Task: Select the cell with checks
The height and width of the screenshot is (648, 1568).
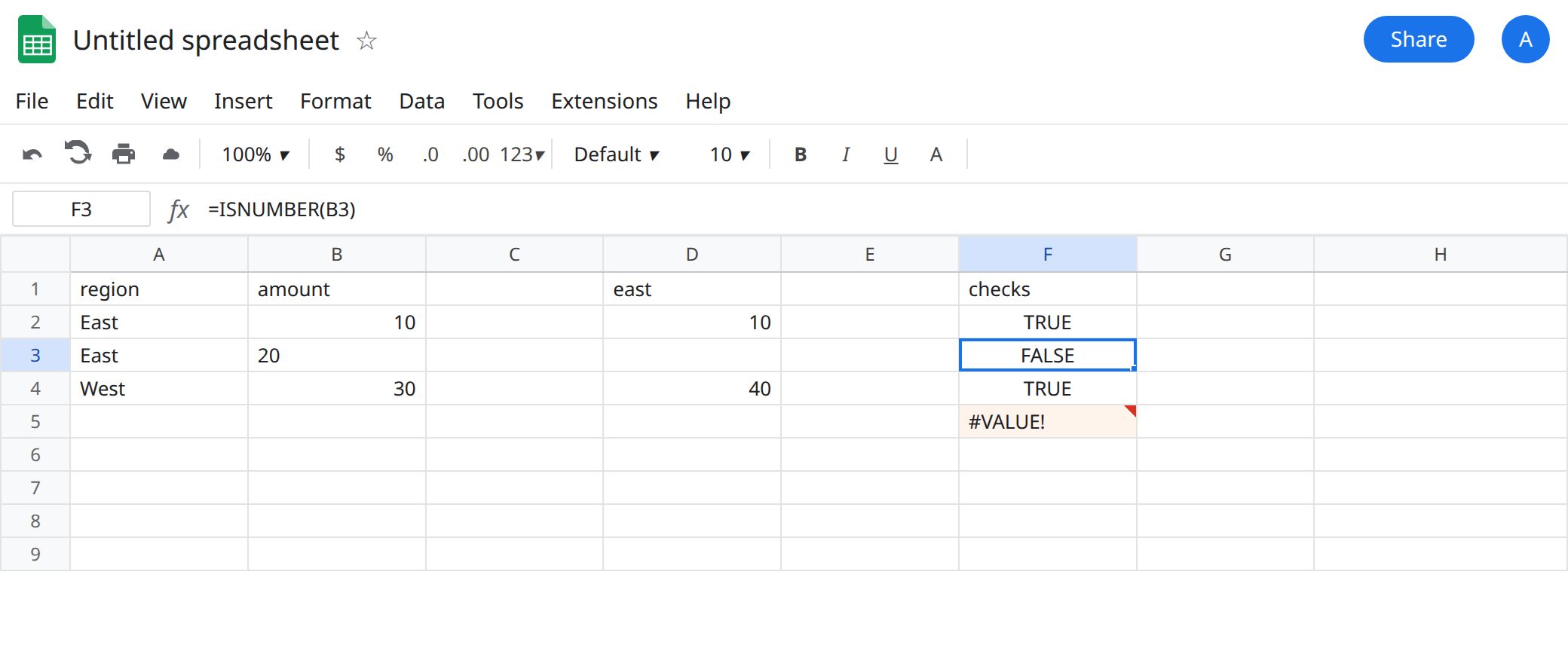Action: pos(1047,289)
